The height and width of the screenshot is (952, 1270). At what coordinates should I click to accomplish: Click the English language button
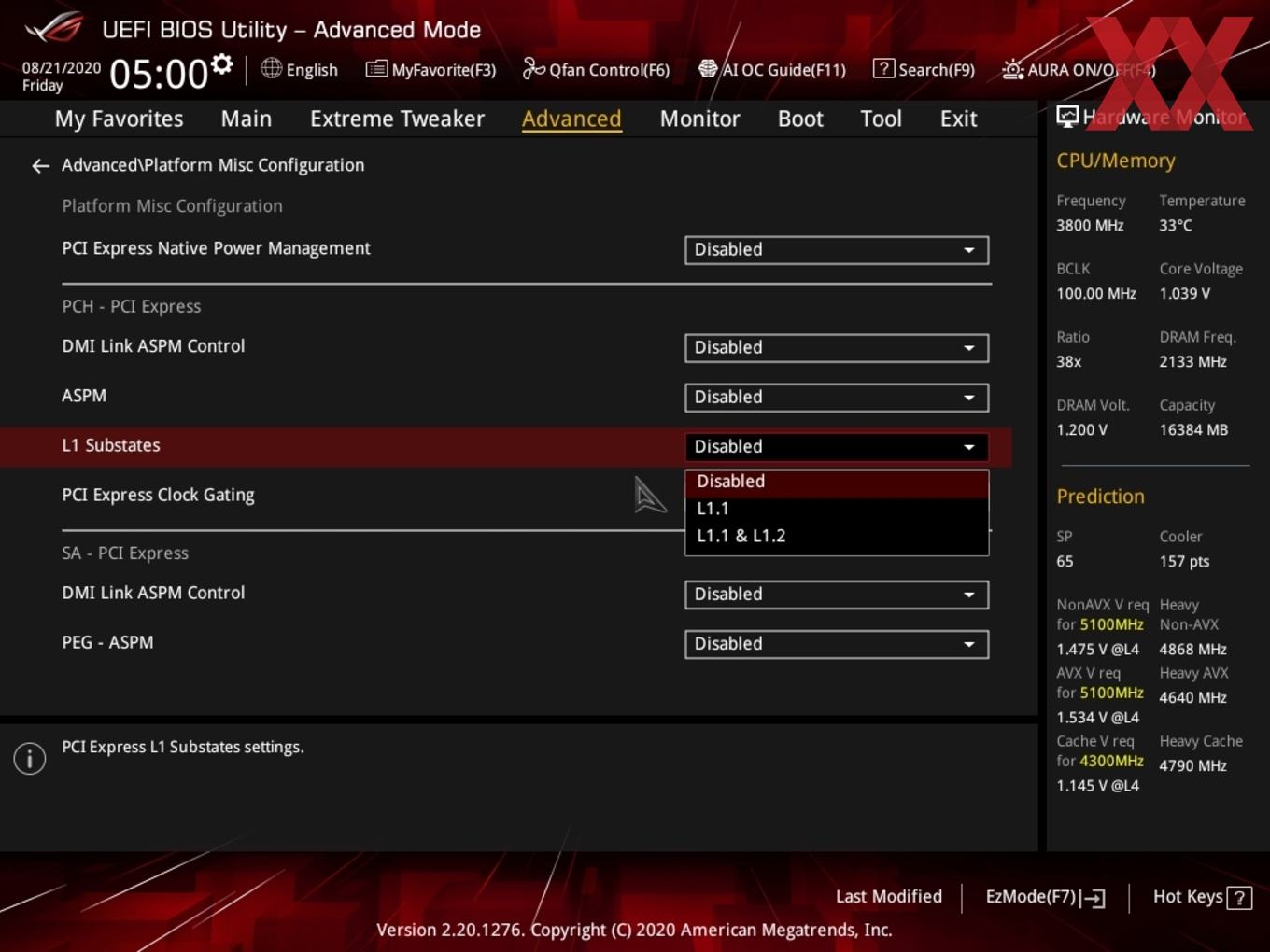click(299, 70)
